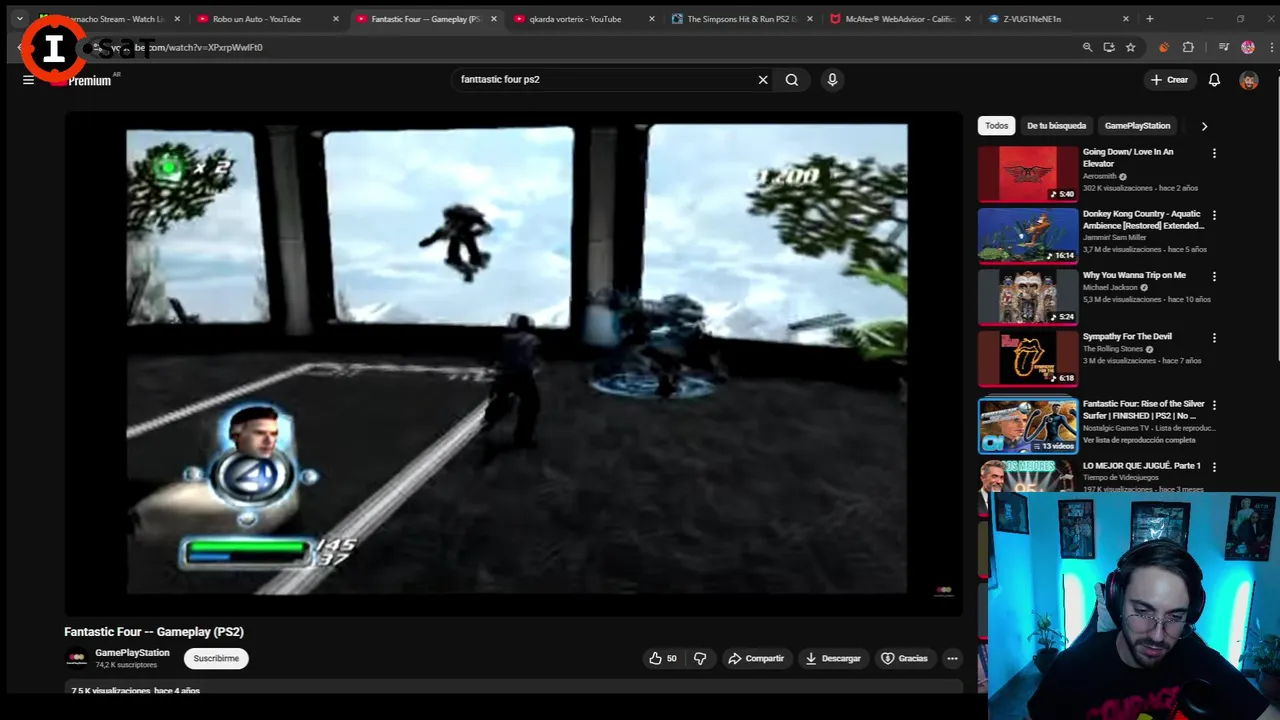Click the Compartir share button
This screenshot has width=1280, height=720.
(x=756, y=658)
